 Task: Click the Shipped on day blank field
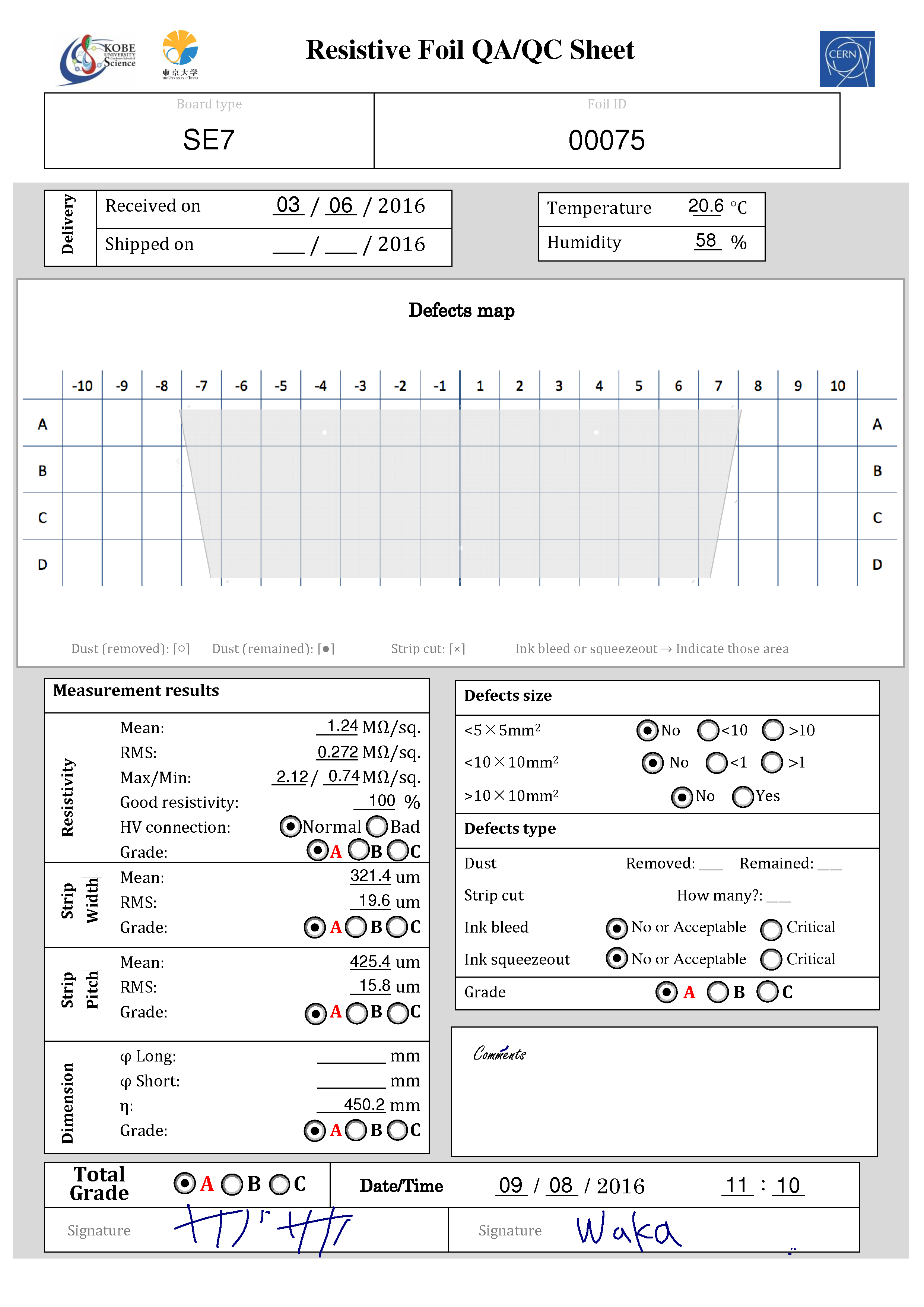coord(289,245)
